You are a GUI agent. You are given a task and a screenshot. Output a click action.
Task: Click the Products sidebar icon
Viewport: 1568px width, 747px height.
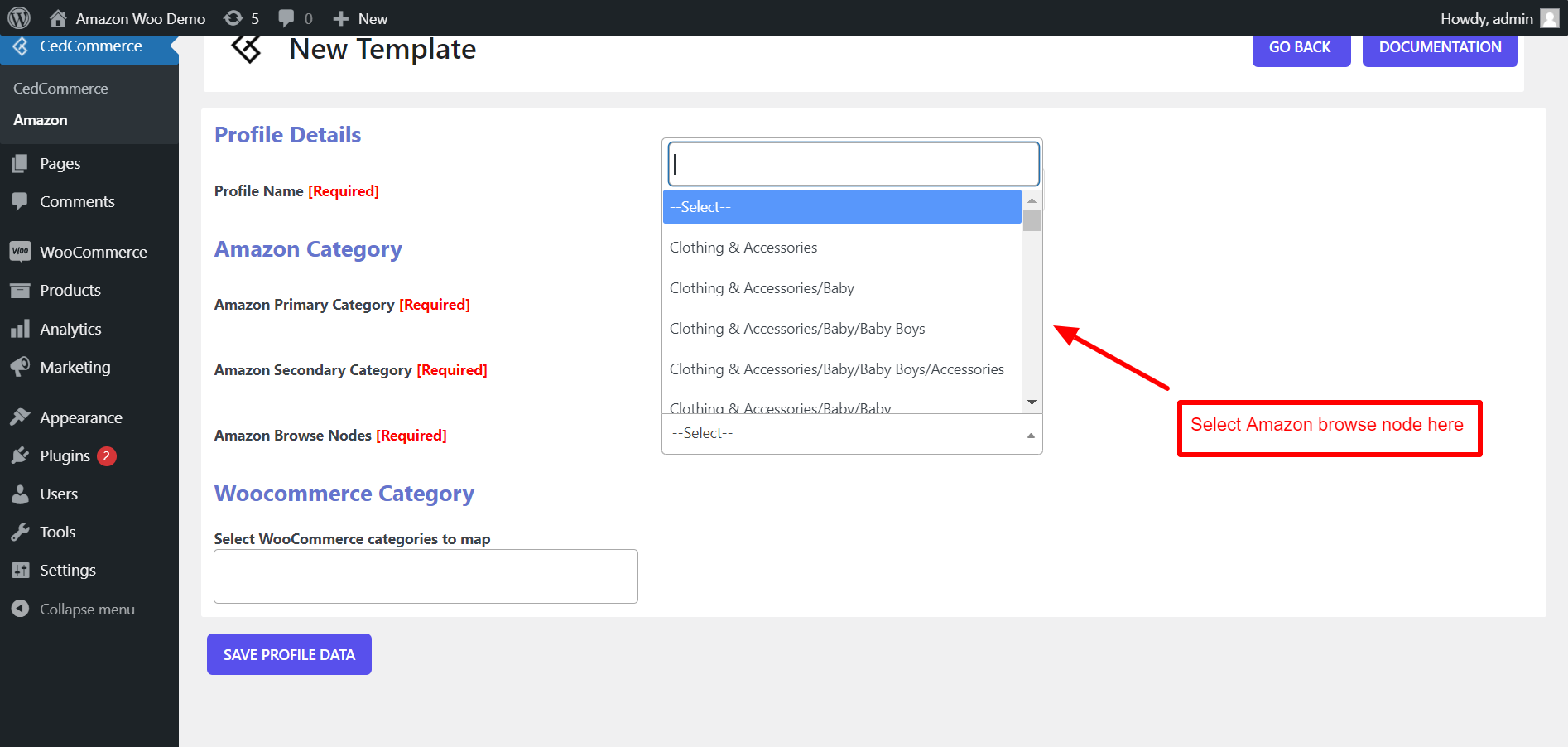[21, 290]
